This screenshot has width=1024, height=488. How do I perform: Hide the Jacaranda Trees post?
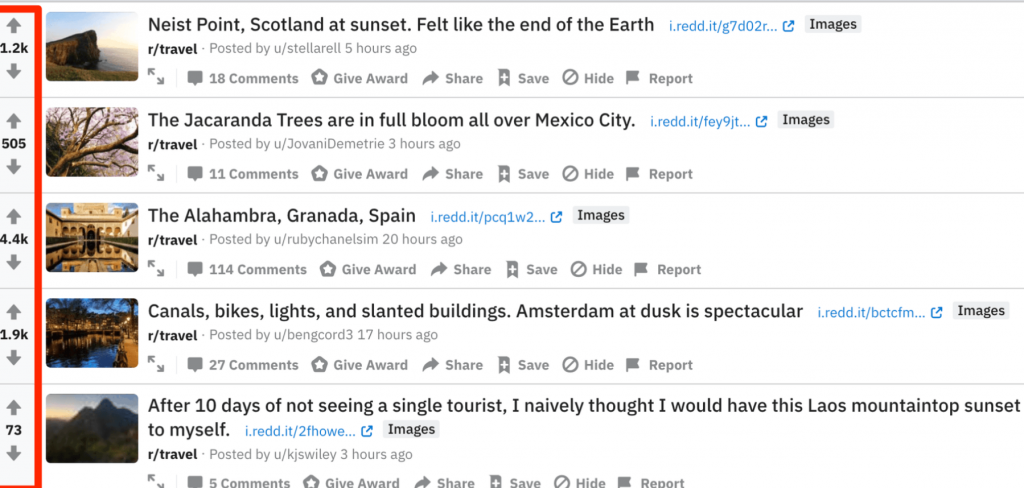click(x=588, y=174)
